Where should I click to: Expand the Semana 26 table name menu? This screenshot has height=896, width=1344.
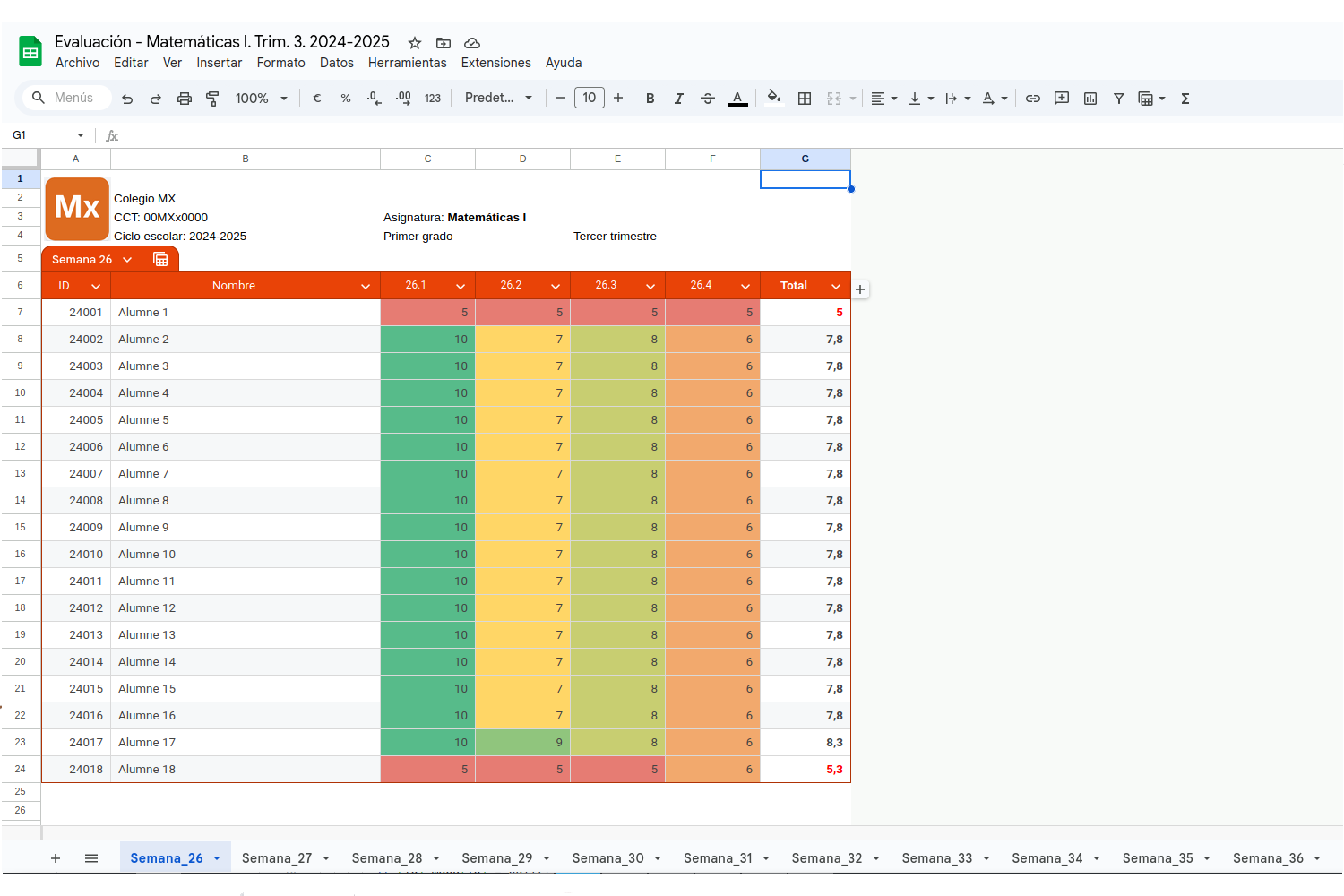[127, 260]
